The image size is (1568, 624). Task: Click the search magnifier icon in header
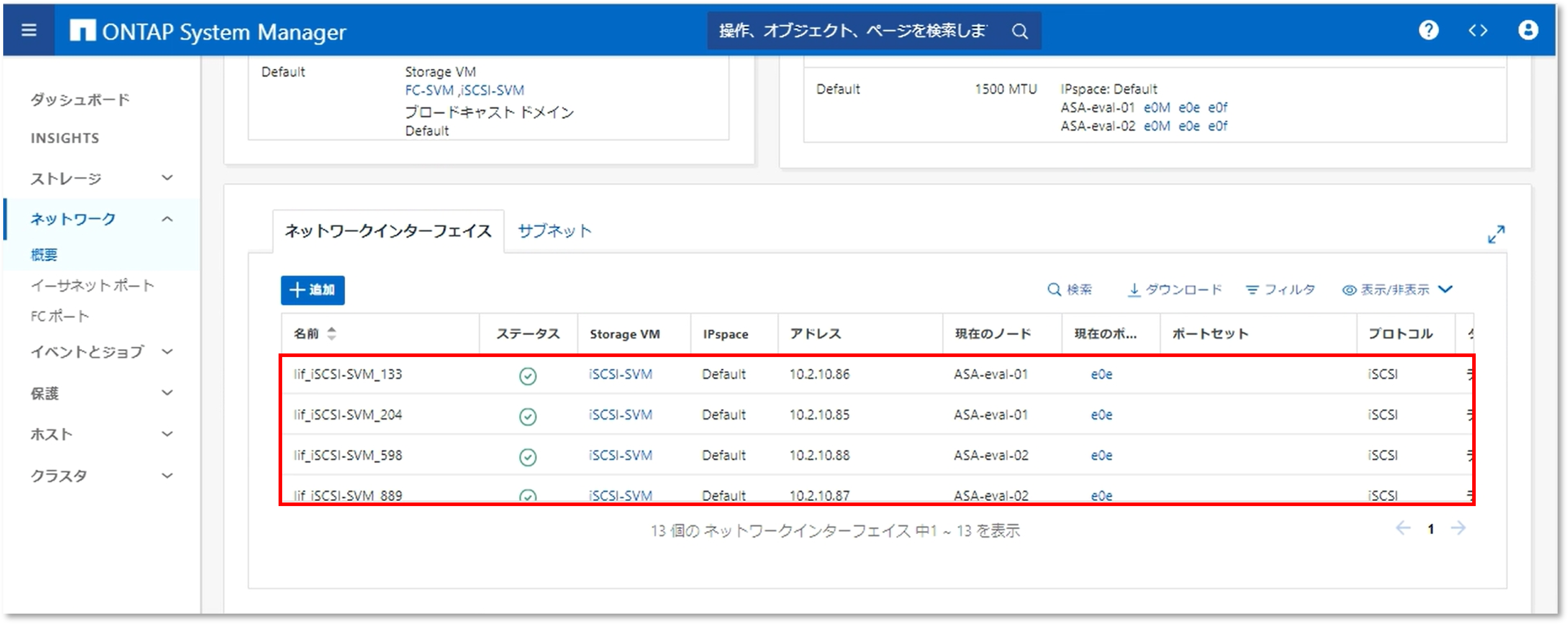click(1019, 31)
